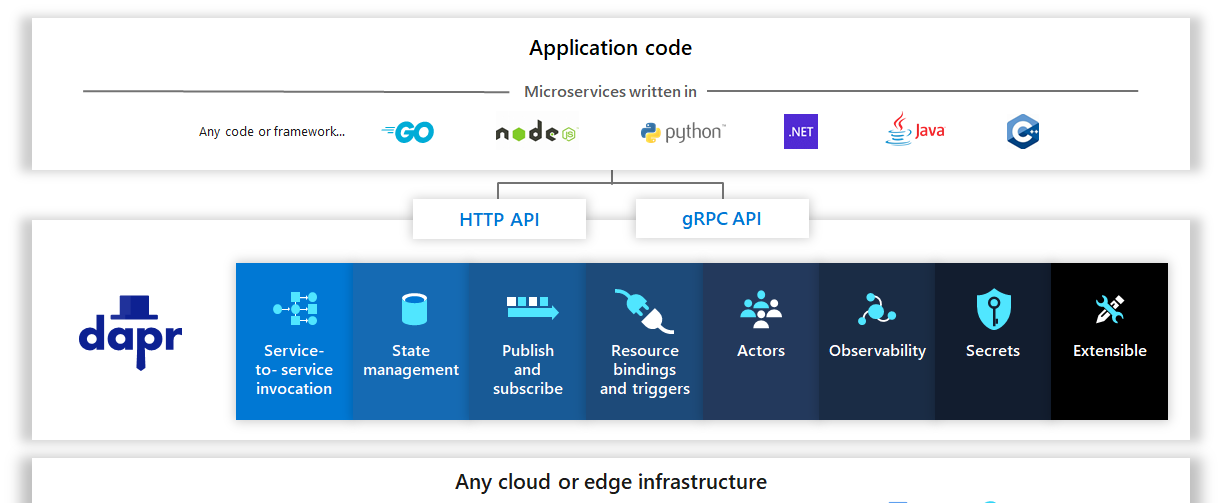The height and width of the screenshot is (503, 1222).
Task: Click the "State management" label
Action: [411, 360]
